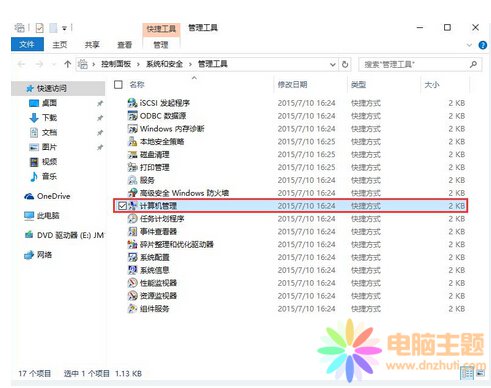The image size is (491, 388).
Task: Switch to the 查看 ribbon tab
Action: [x=124, y=45]
